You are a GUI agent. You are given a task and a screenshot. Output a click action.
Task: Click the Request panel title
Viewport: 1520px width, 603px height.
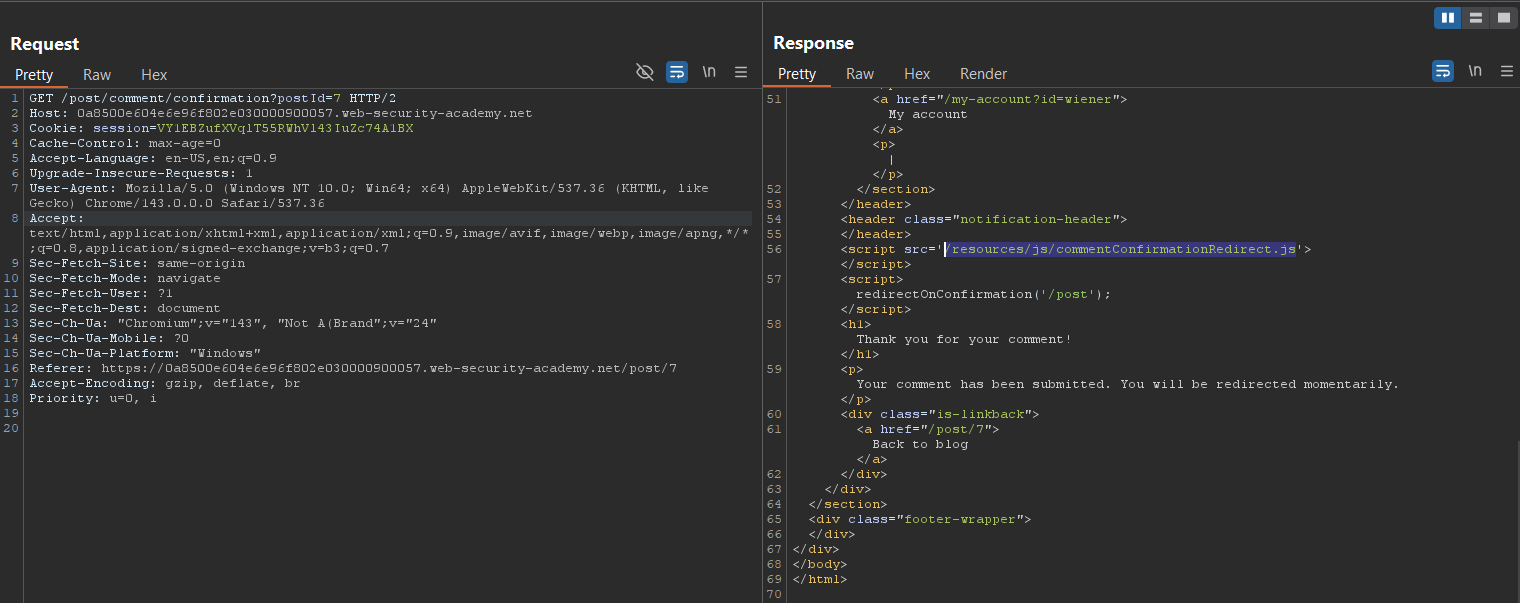coord(44,44)
